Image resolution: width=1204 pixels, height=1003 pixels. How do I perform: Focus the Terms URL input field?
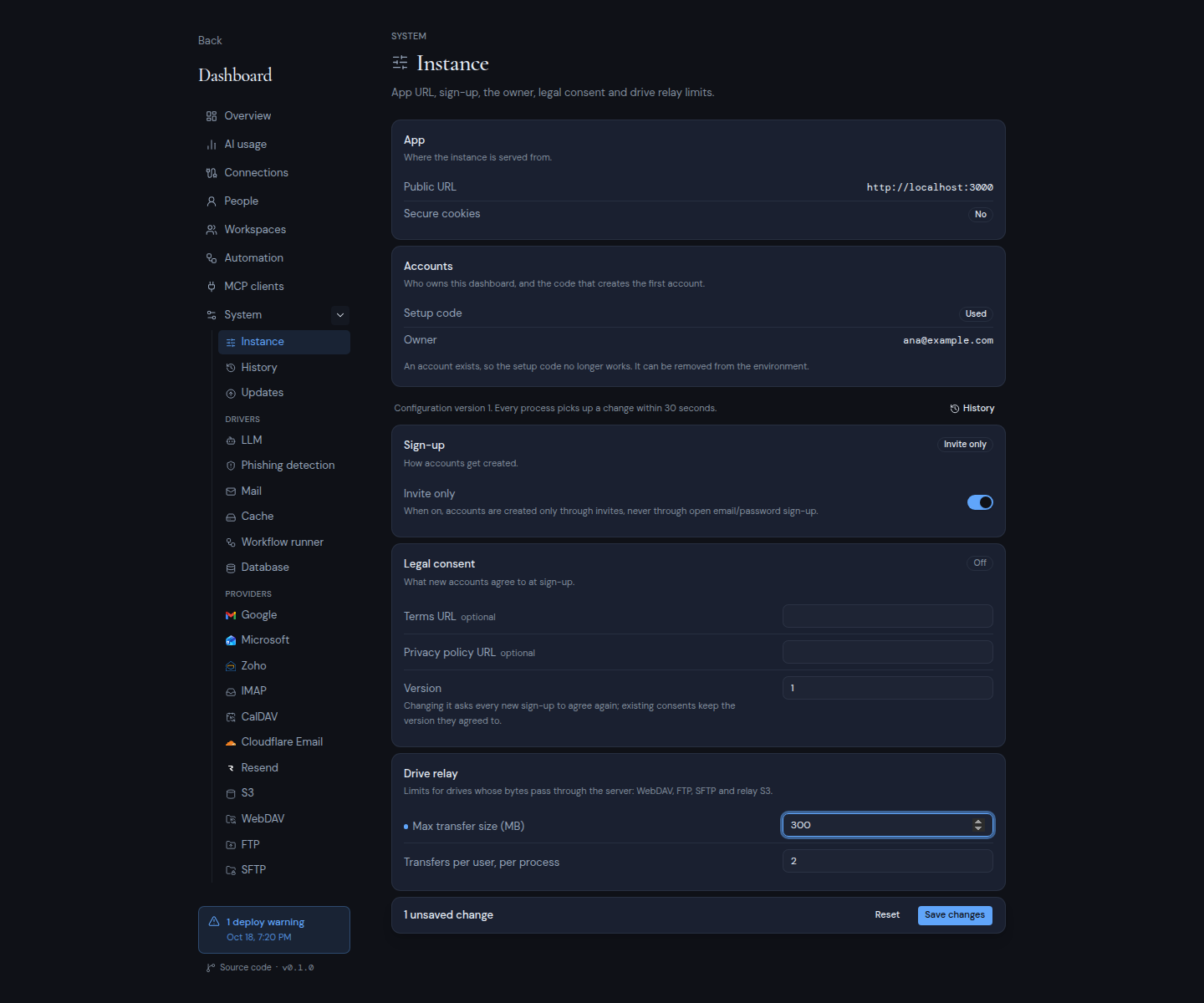pyautogui.click(x=888, y=616)
